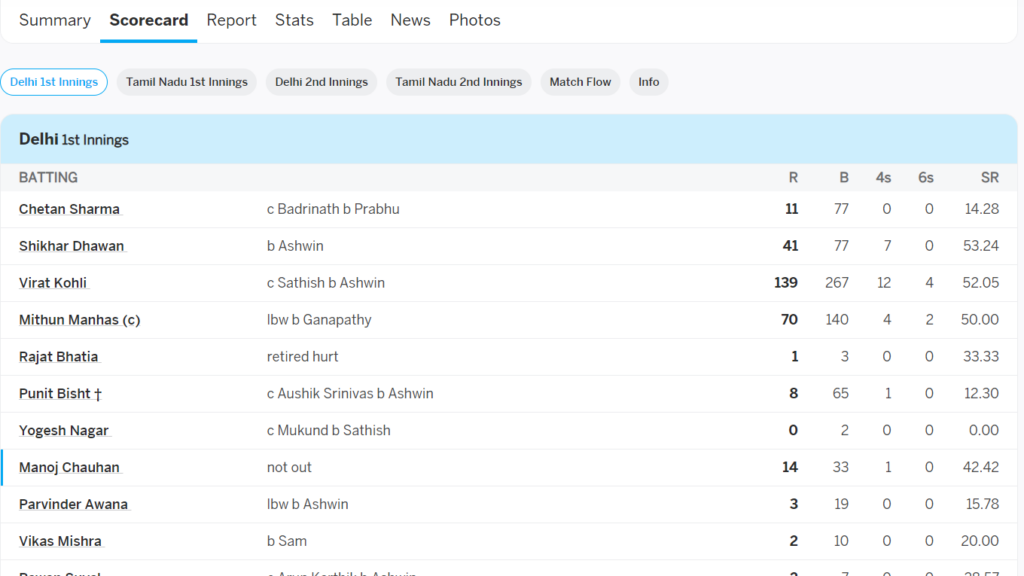1024x576 pixels.
Task: Show Tamil Nadu 1st Innings scorecard
Action: [187, 82]
